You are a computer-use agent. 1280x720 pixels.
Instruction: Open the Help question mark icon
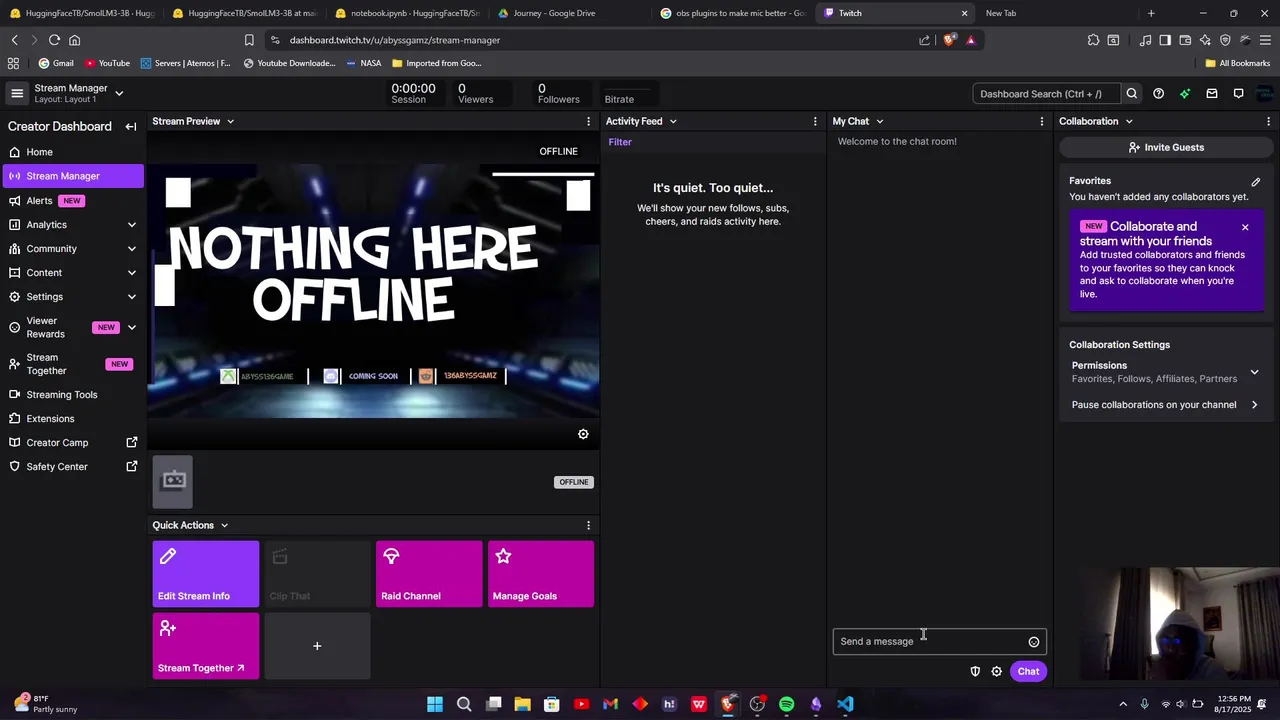pos(1158,94)
